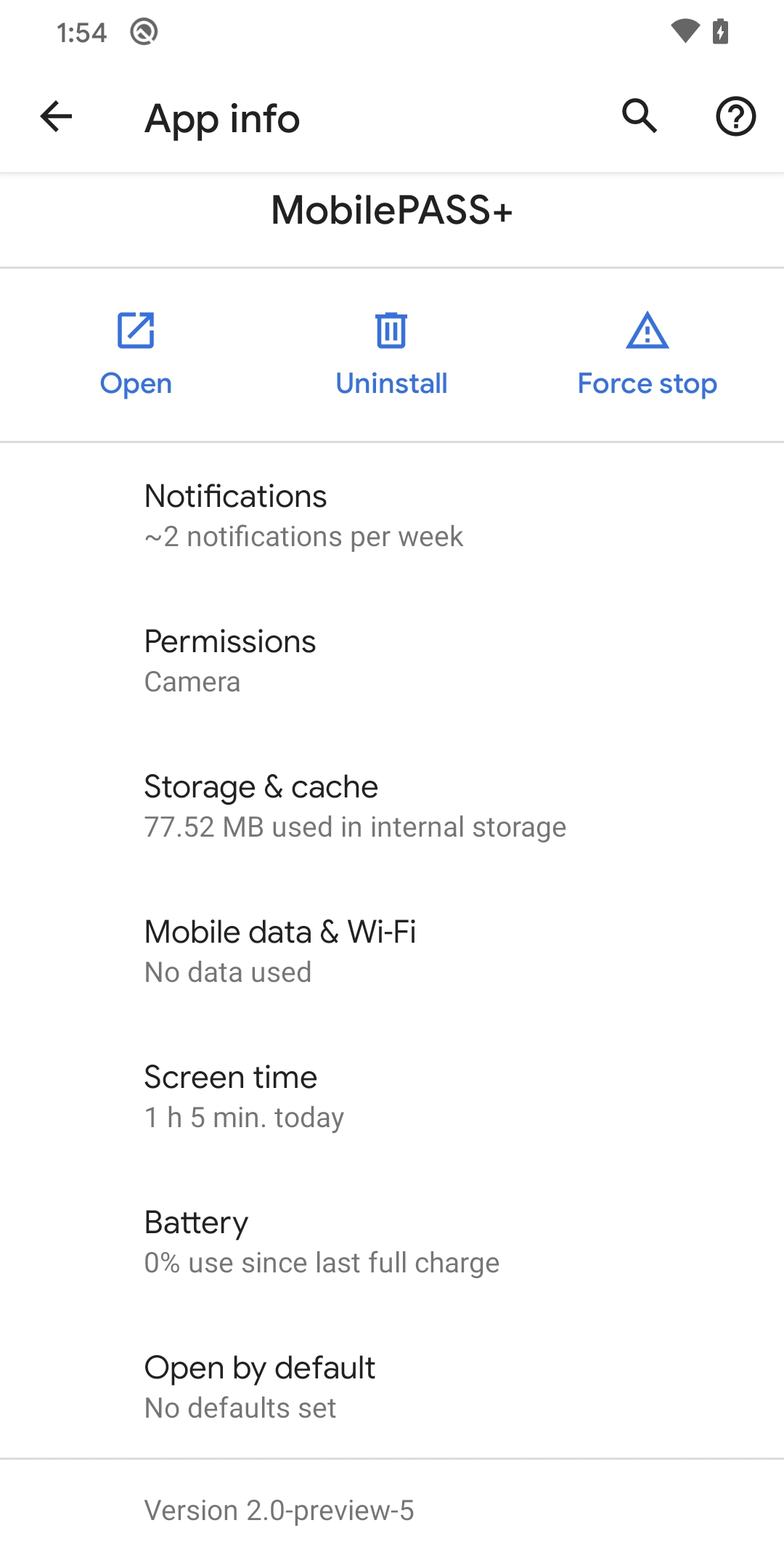
Task: View Screen time details
Action: [392, 1096]
